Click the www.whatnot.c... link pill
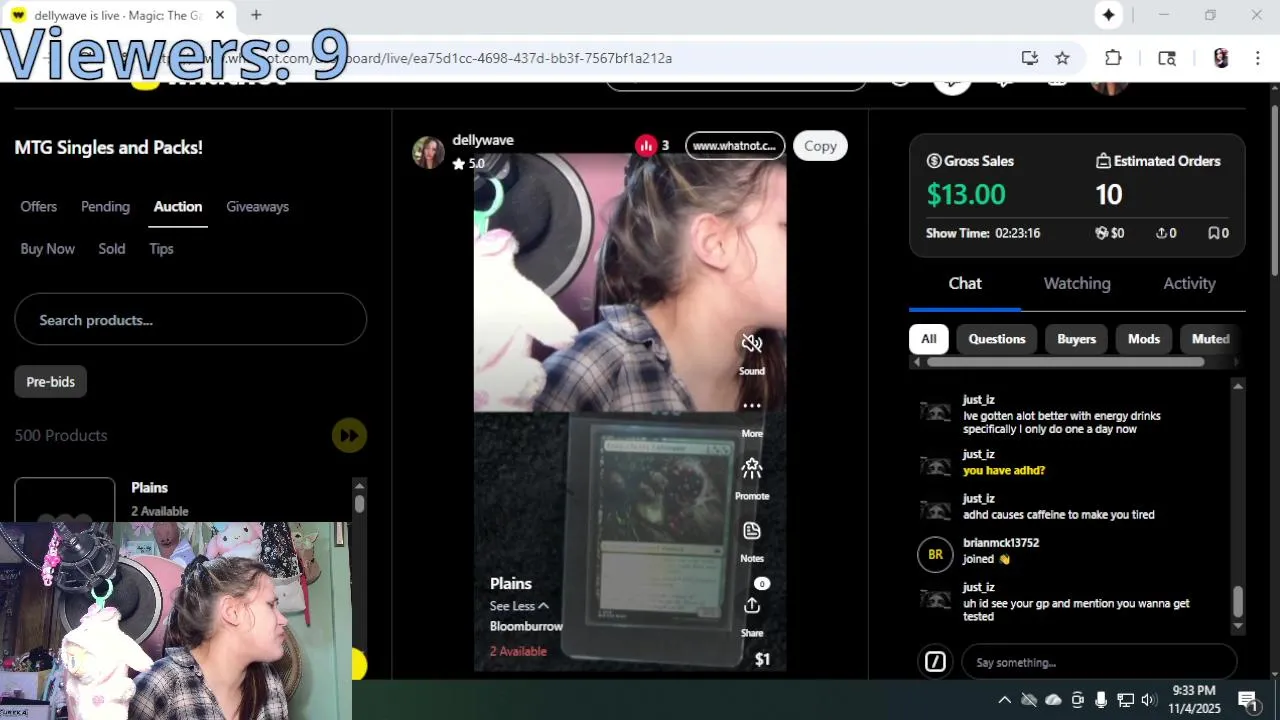Viewport: 1280px width, 720px height. (x=735, y=146)
